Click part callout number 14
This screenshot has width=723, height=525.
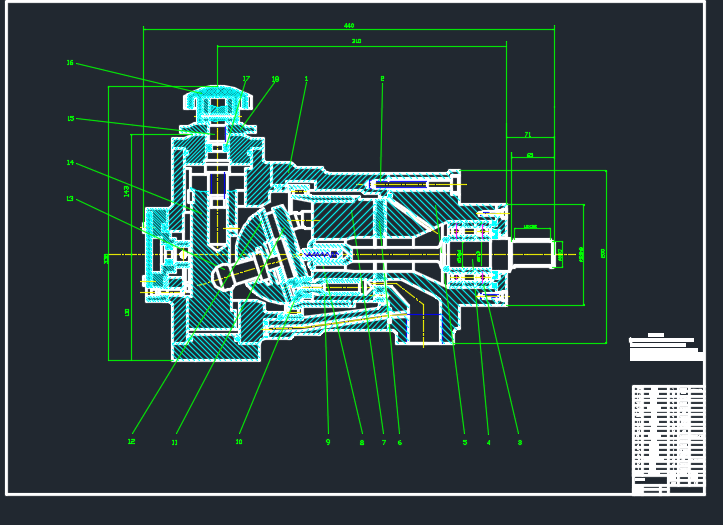coord(70,162)
